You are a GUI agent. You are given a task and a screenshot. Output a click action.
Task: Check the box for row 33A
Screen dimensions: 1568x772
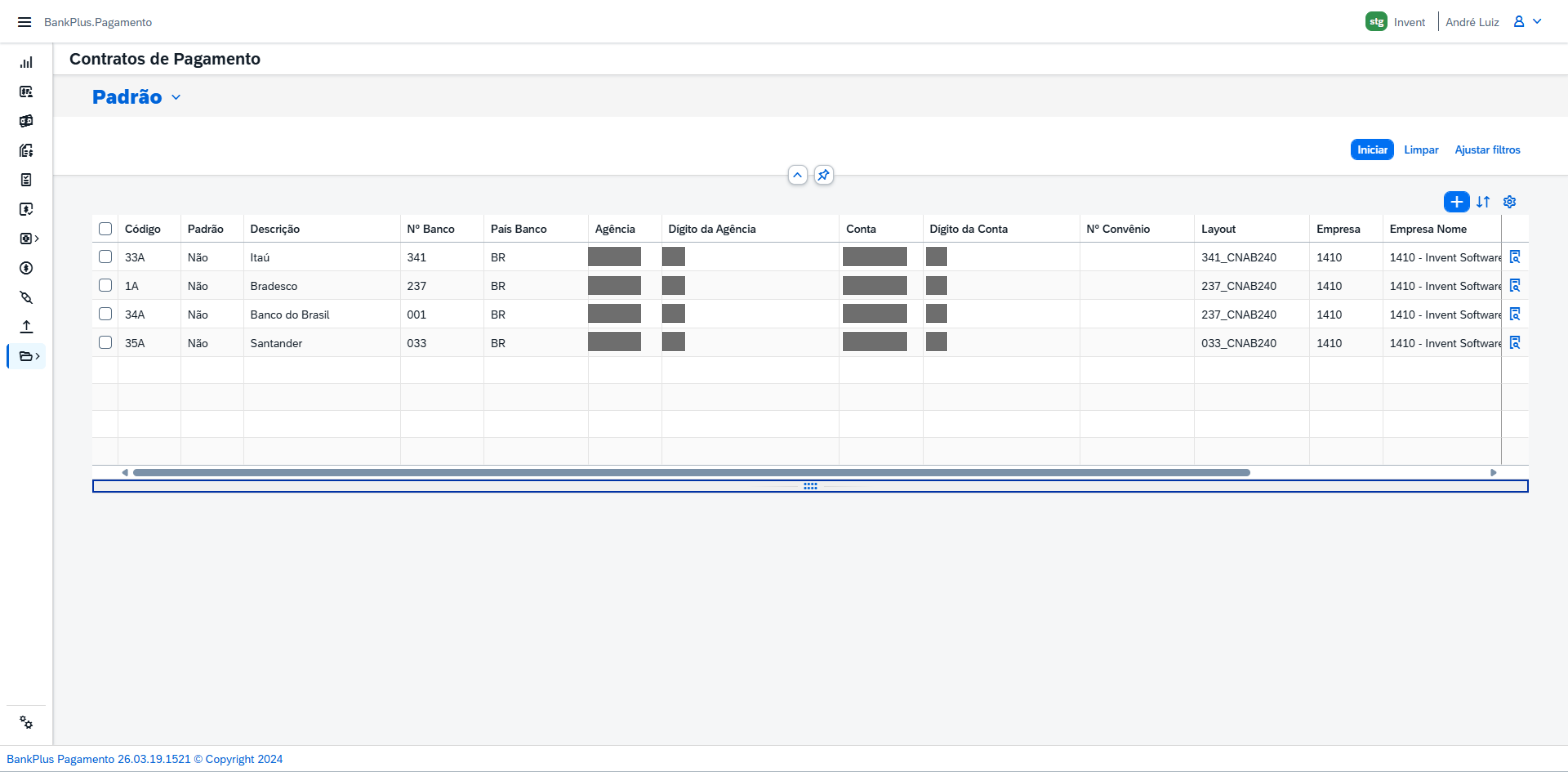click(105, 257)
